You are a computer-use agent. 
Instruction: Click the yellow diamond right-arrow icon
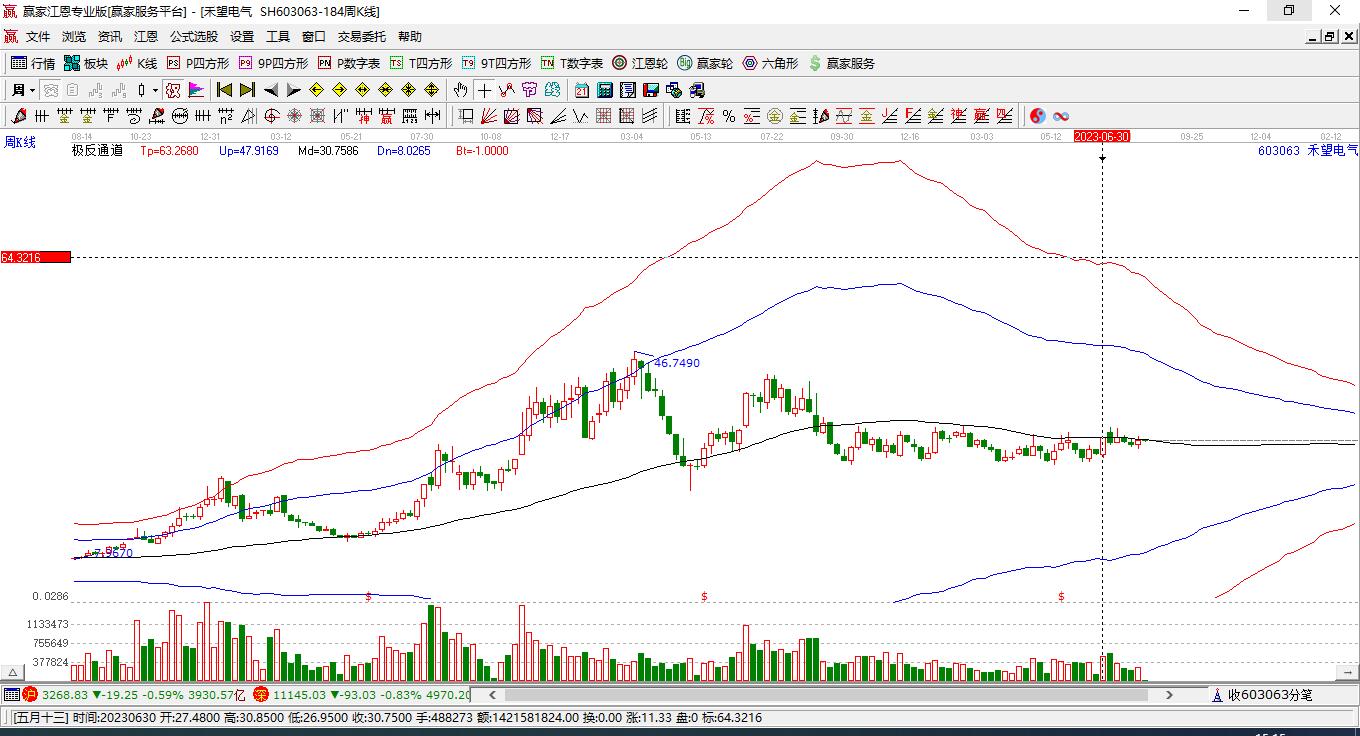(x=340, y=90)
